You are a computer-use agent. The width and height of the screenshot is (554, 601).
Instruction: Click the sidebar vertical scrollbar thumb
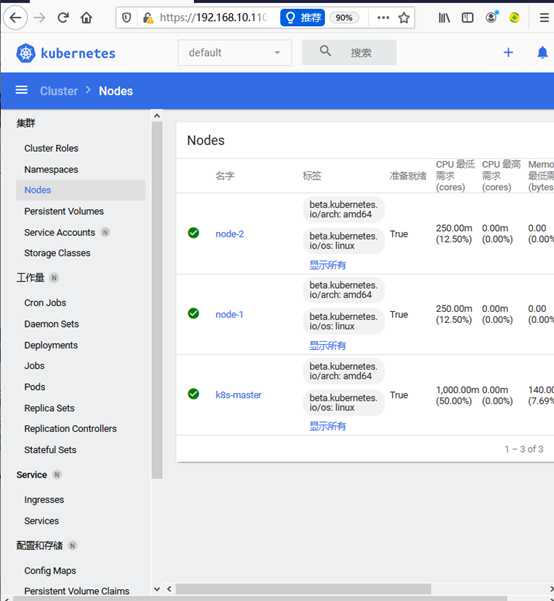coord(157,300)
